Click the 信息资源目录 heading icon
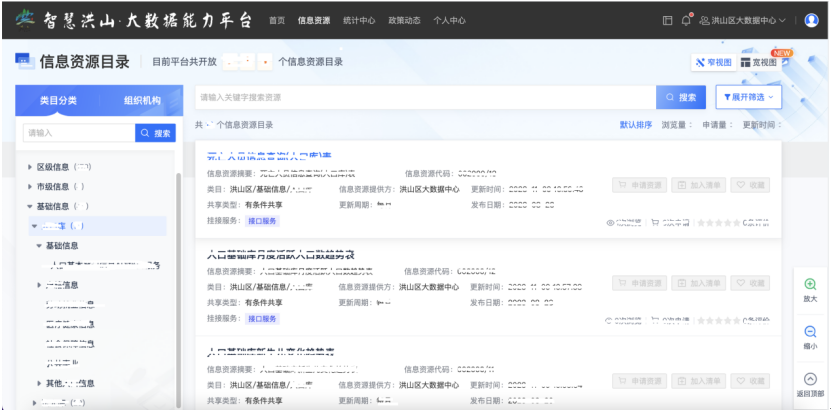Image resolution: width=831 pixels, height=415 pixels. coord(24,61)
